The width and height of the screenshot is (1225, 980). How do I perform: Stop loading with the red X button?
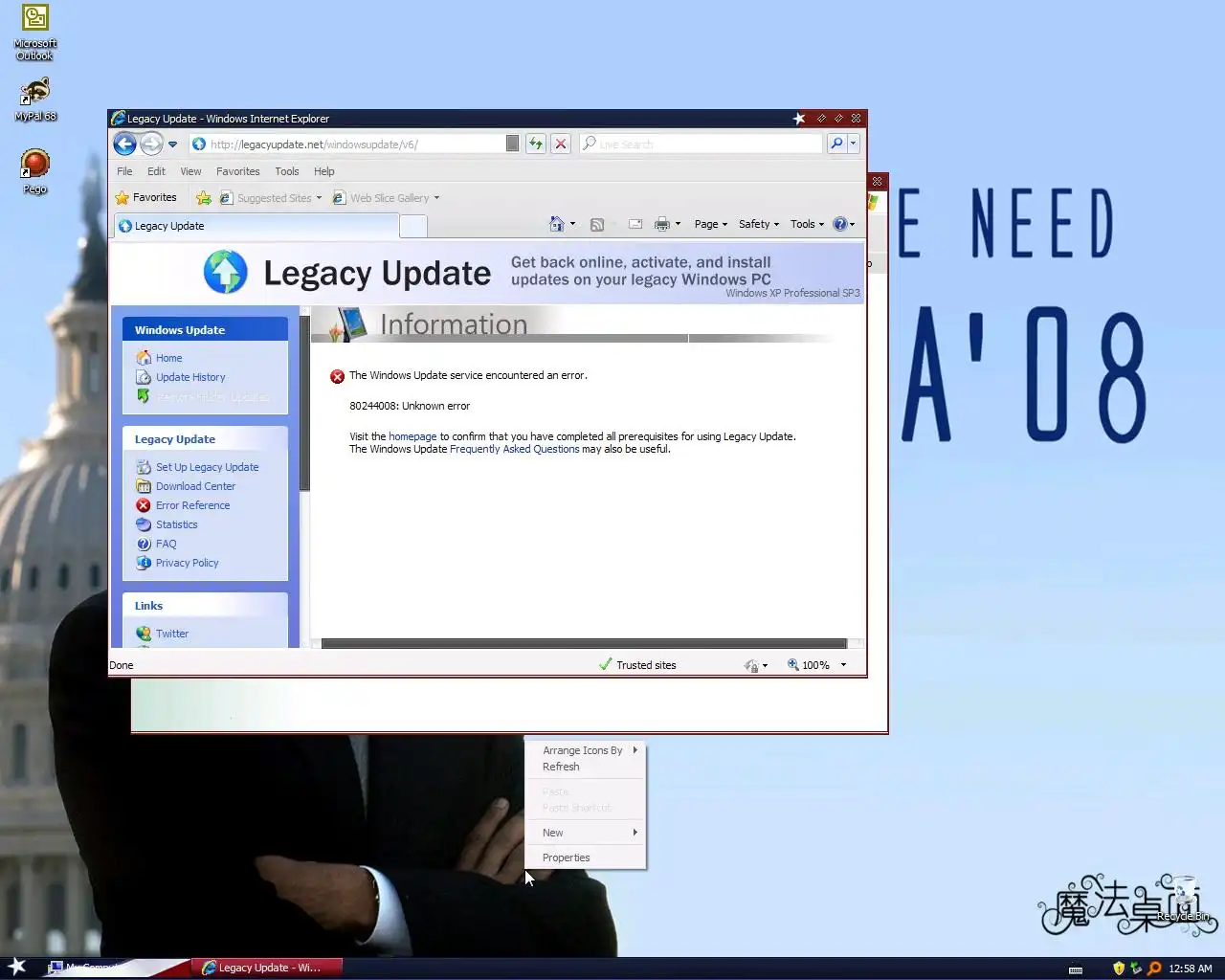click(561, 144)
